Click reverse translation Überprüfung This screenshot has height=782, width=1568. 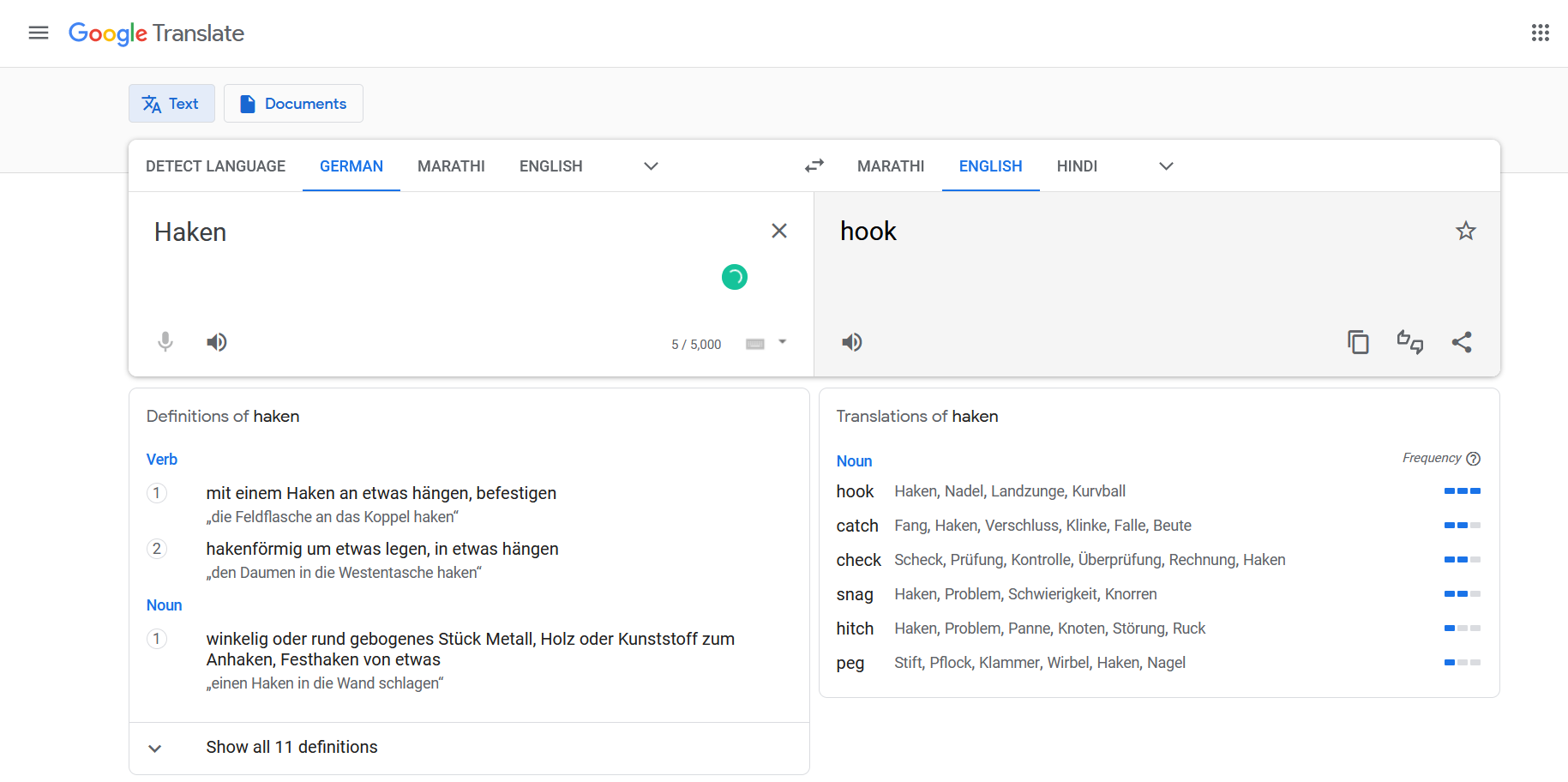pyautogui.click(x=1119, y=560)
